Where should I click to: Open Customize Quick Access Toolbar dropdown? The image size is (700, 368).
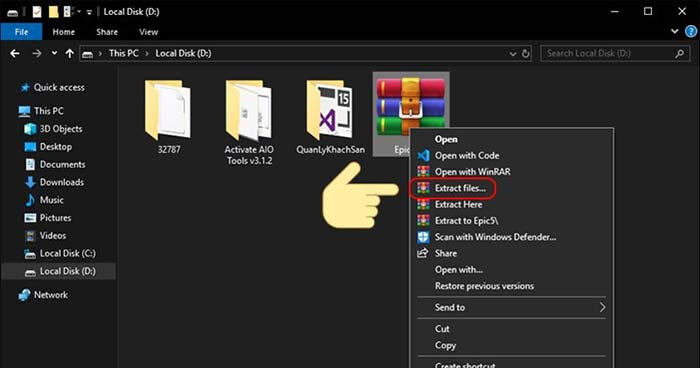[89, 13]
